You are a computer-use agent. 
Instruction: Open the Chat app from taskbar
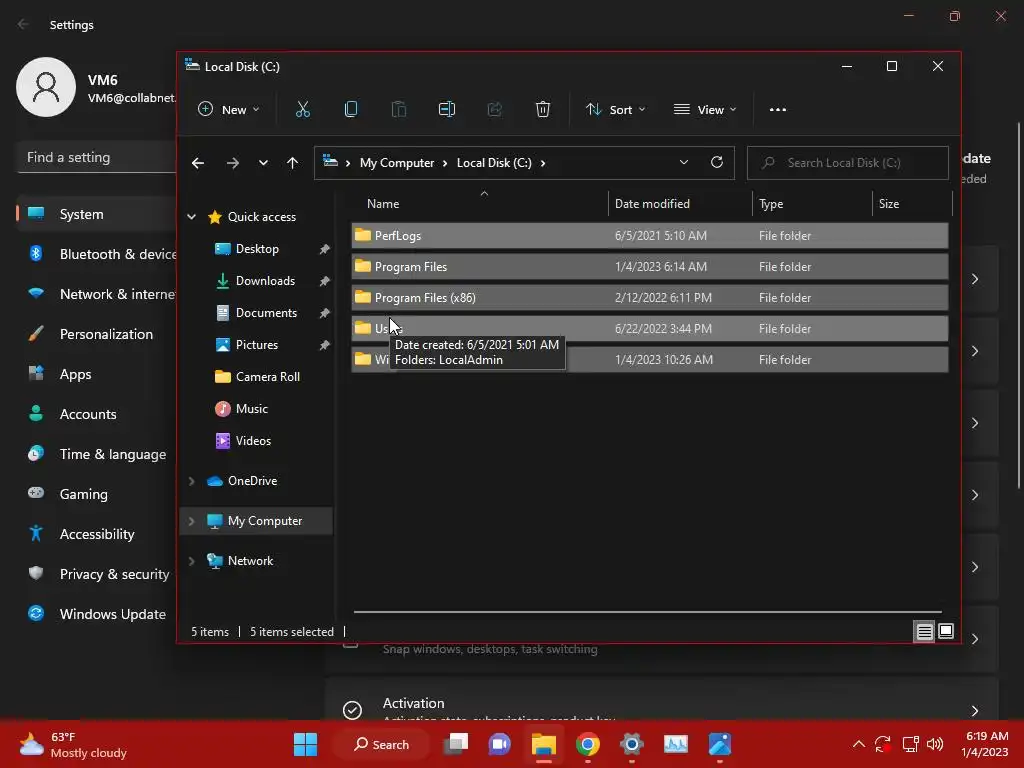pyautogui.click(x=500, y=744)
